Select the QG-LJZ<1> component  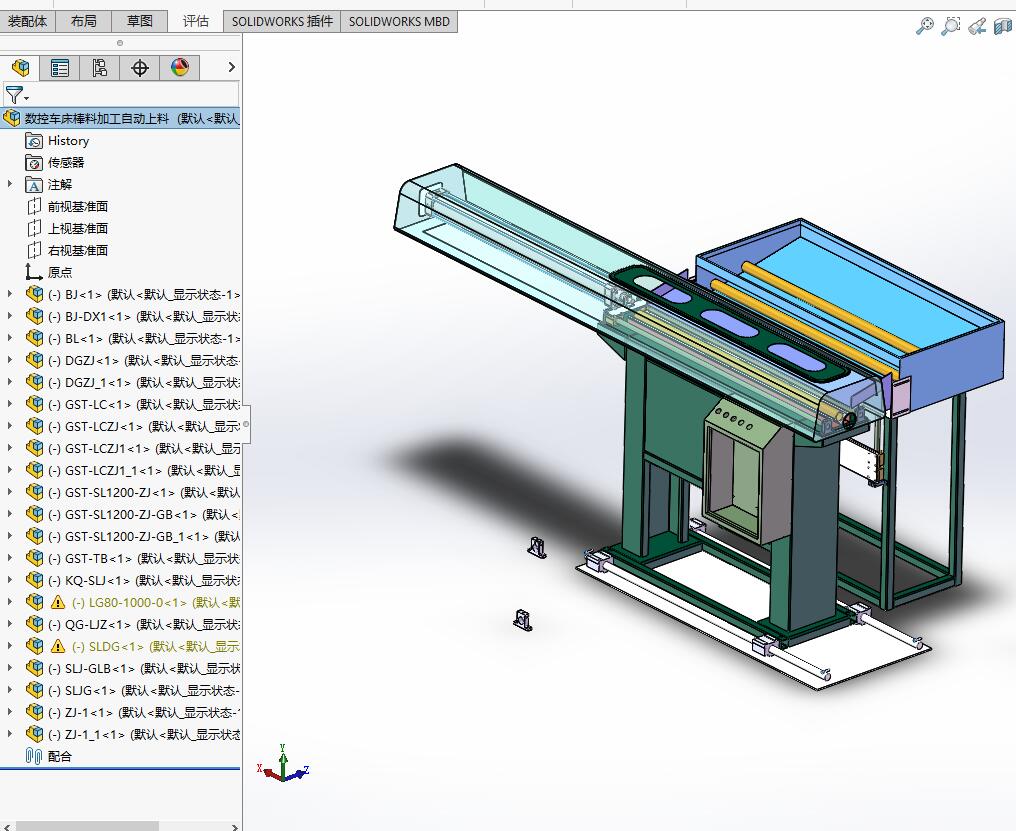tap(132, 624)
